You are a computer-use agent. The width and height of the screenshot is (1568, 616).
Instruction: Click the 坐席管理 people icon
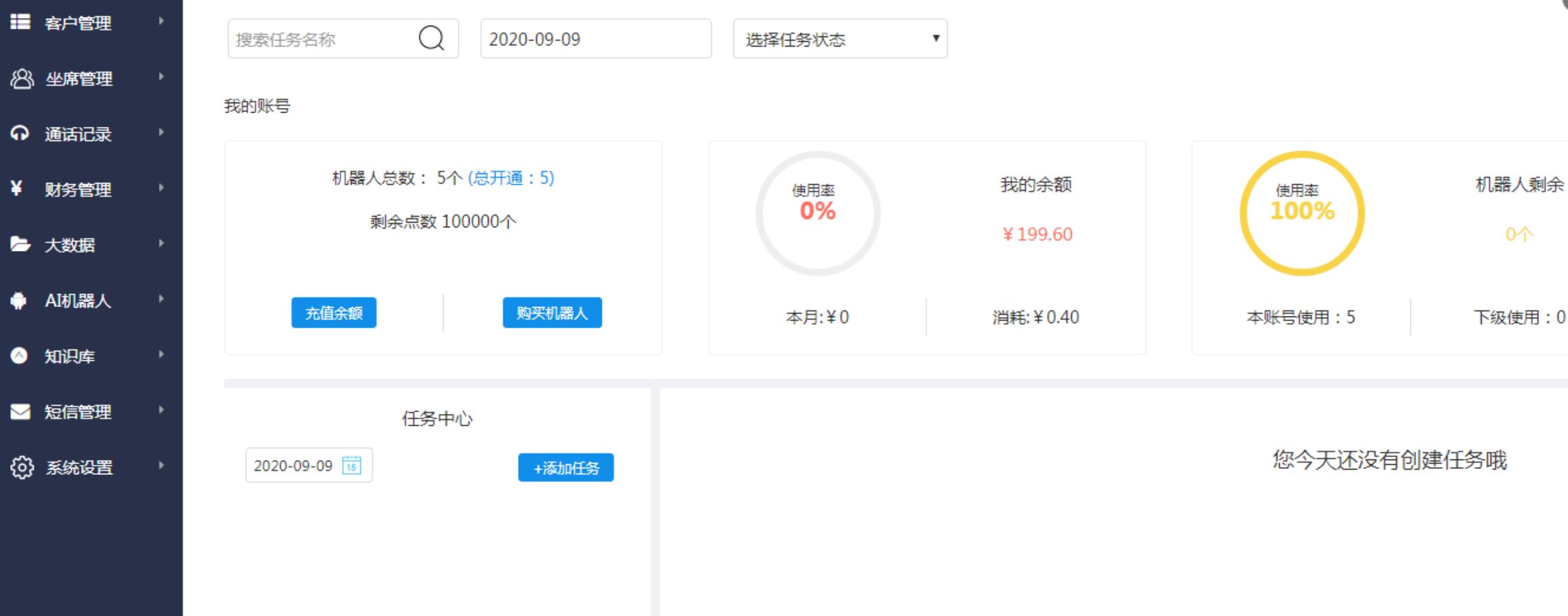click(x=22, y=78)
